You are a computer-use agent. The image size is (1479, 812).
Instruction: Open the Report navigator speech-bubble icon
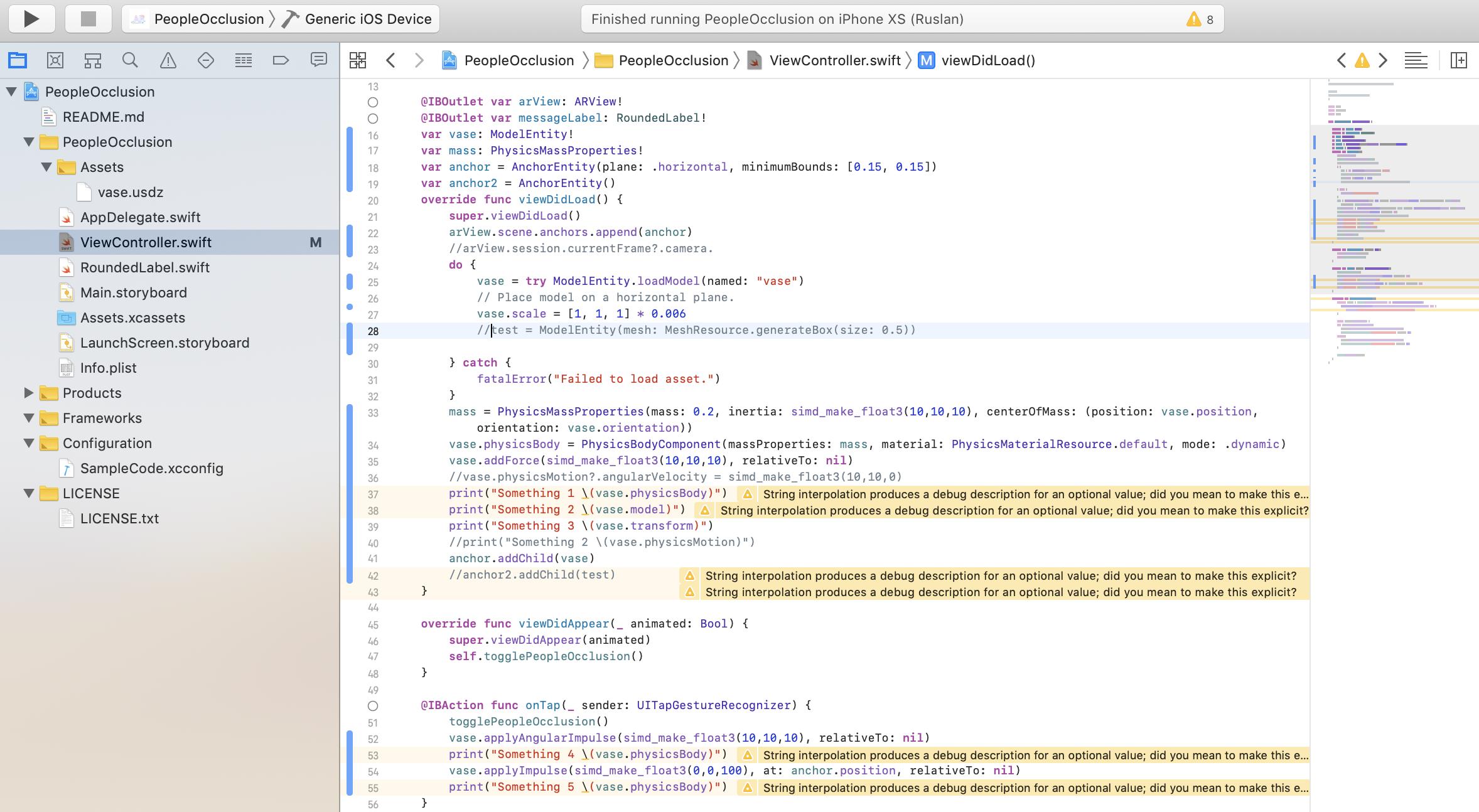(319, 60)
